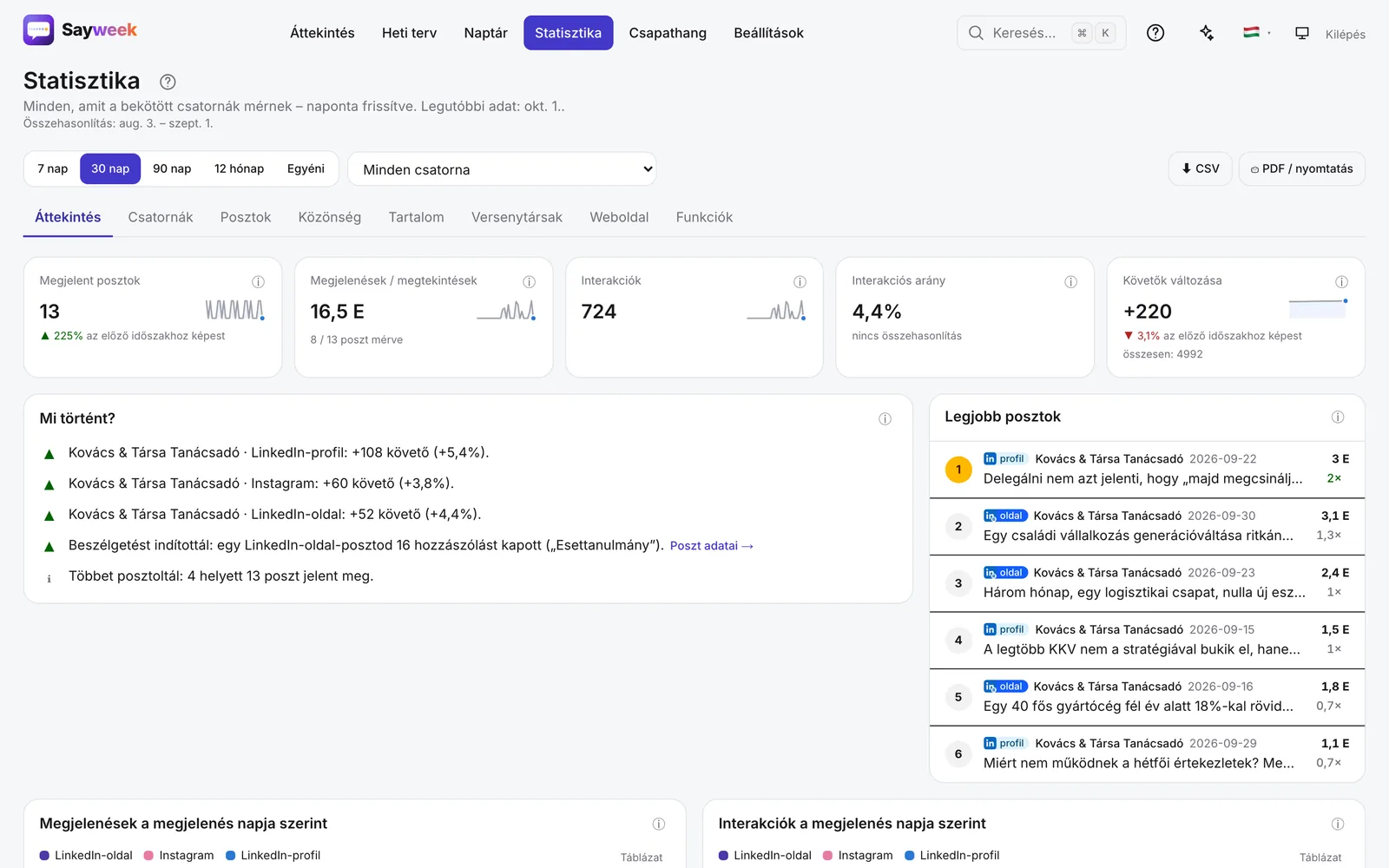Follow the Poszt adatai link
The width and height of the screenshot is (1389, 868).
[712, 546]
